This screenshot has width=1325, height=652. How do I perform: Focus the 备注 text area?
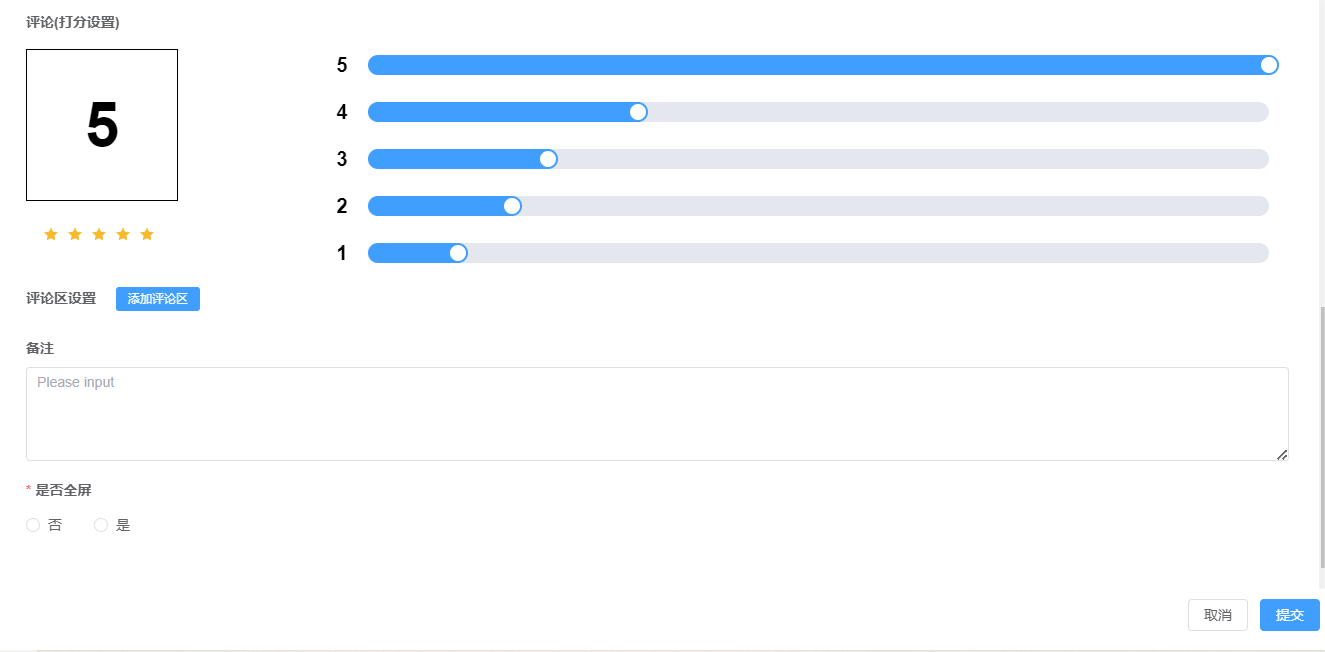click(656, 413)
